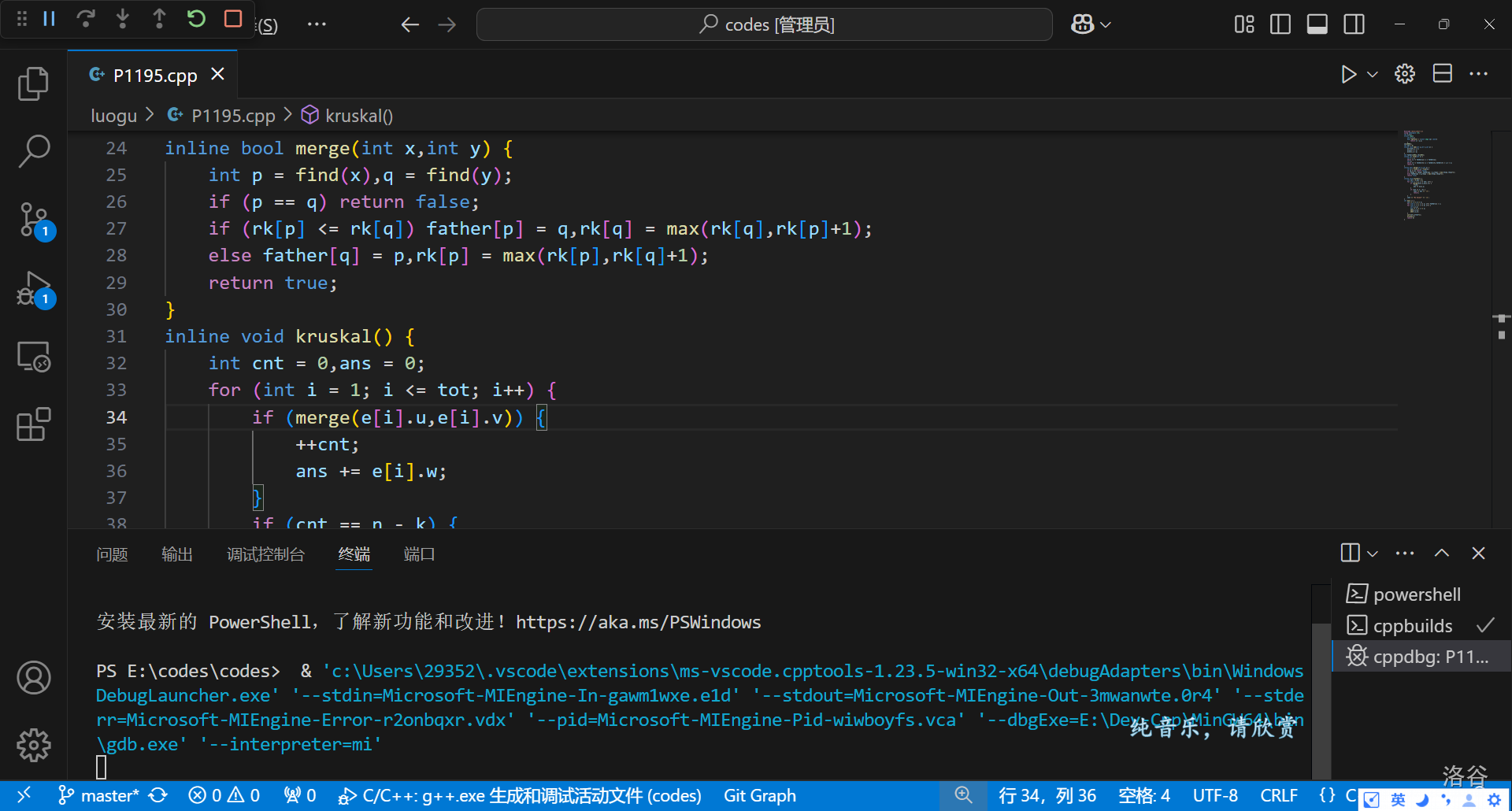This screenshot has width=1512, height=811.
Task: Open C/C++ debug configuration gear
Action: (x=1405, y=74)
